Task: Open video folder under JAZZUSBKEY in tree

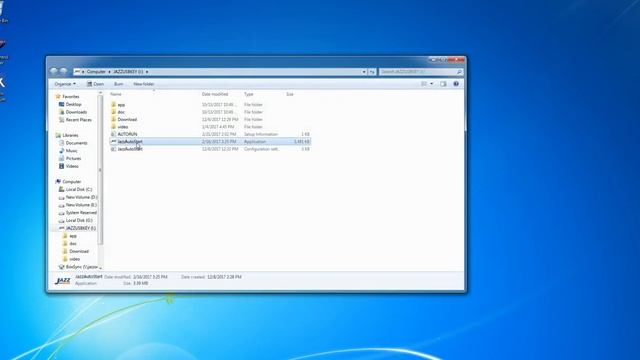Action: point(74,259)
